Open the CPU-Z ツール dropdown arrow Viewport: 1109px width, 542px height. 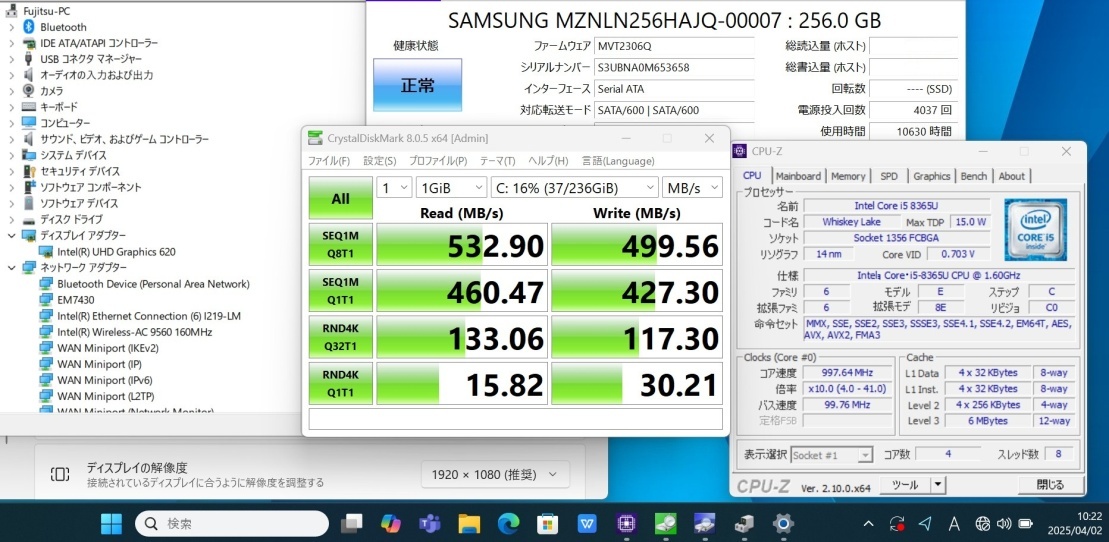click(x=937, y=485)
